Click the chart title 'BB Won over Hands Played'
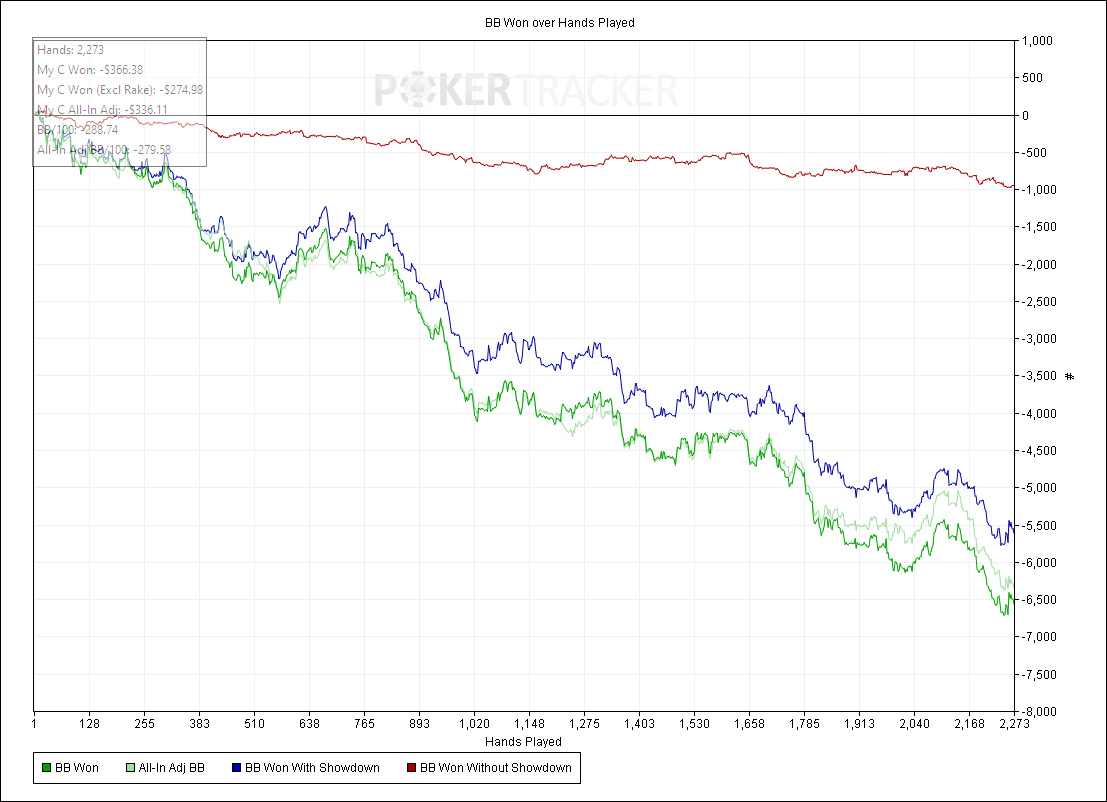 (x=560, y=23)
